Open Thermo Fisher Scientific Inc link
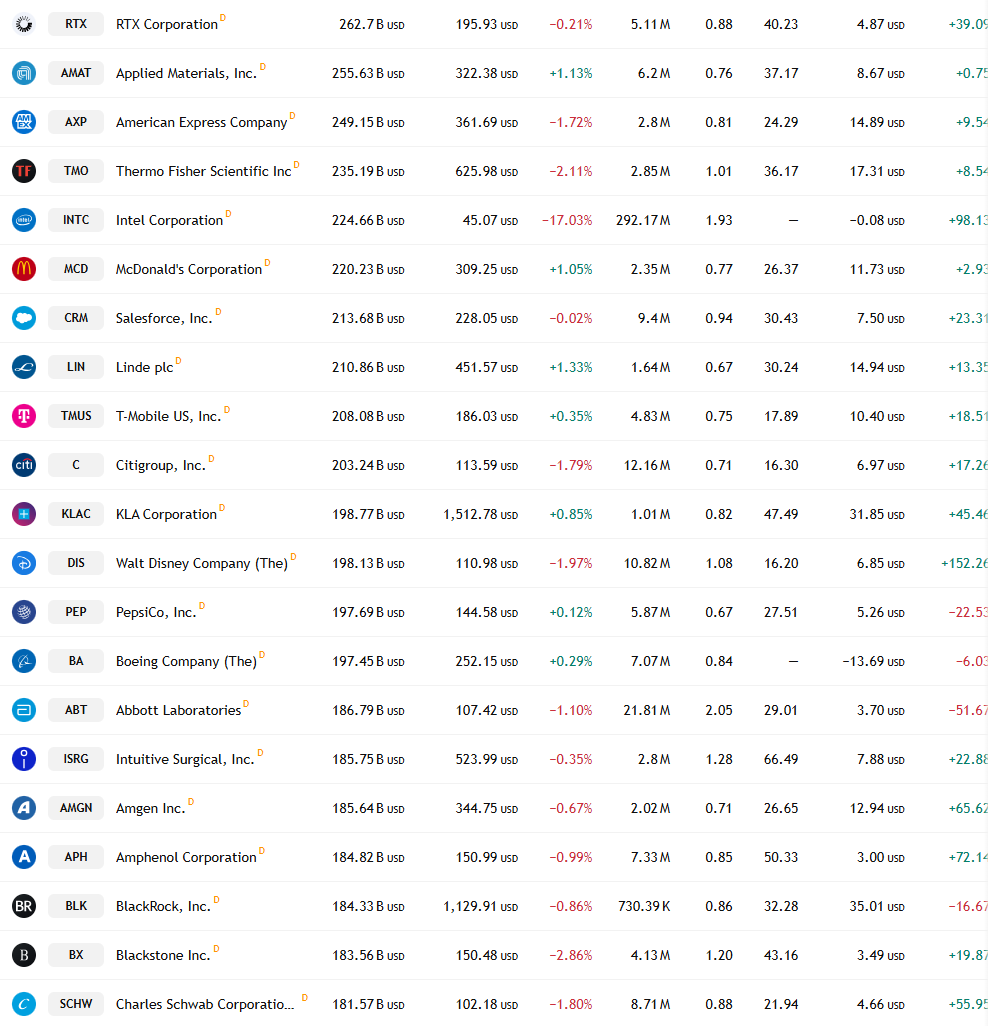 click(x=203, y=171)
